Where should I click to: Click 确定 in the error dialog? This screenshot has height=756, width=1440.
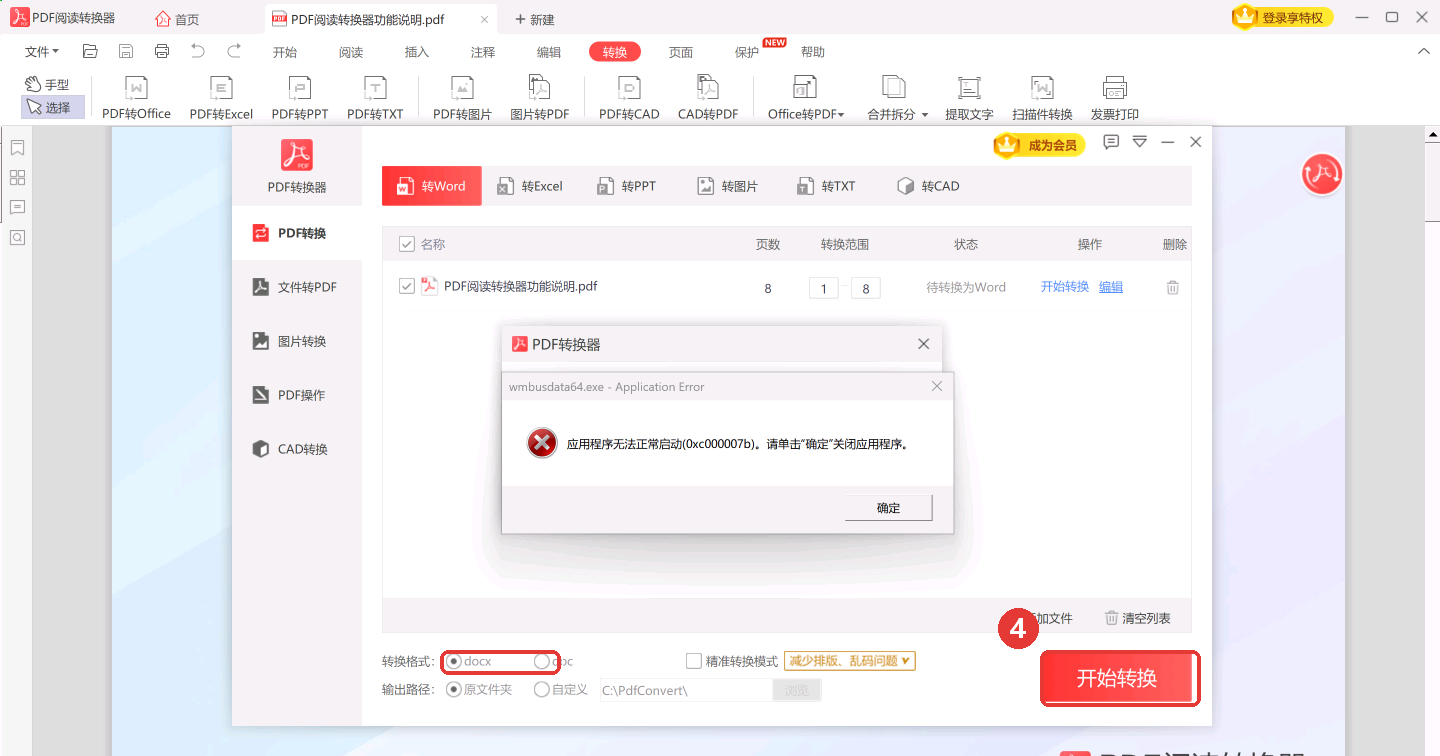tap(889, 508)
